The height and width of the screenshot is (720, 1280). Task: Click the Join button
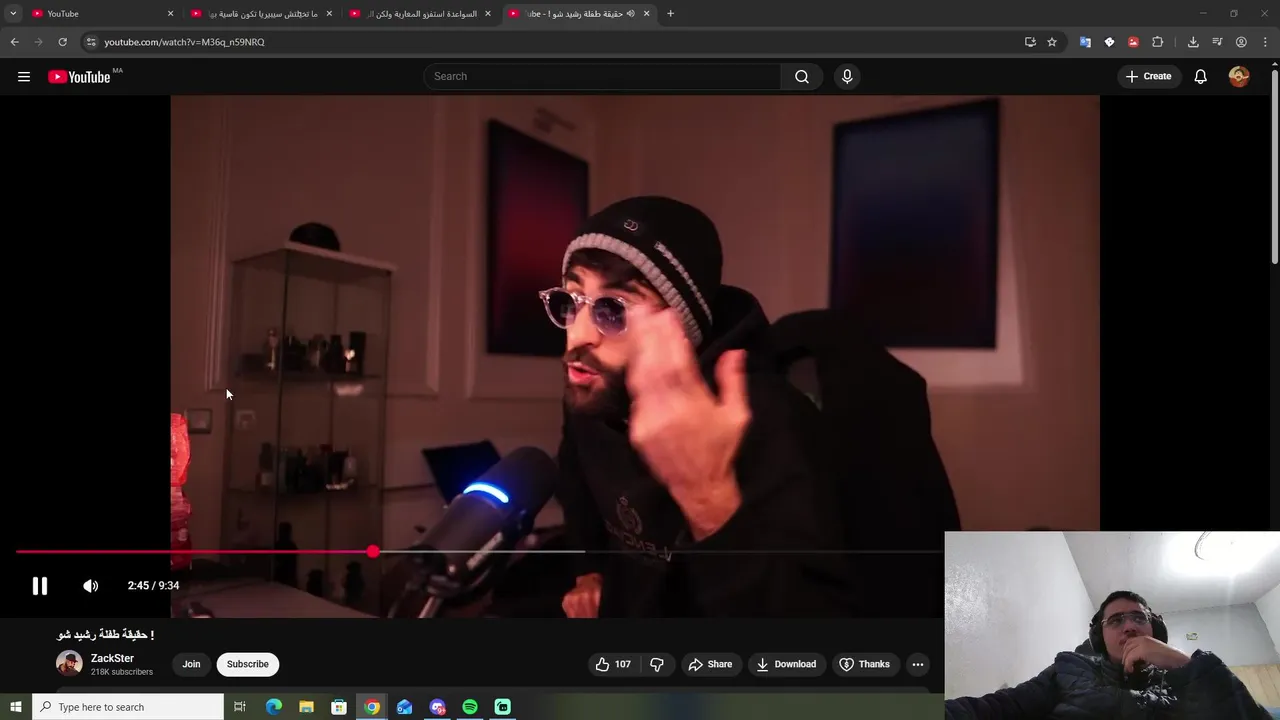coord(191,664)
